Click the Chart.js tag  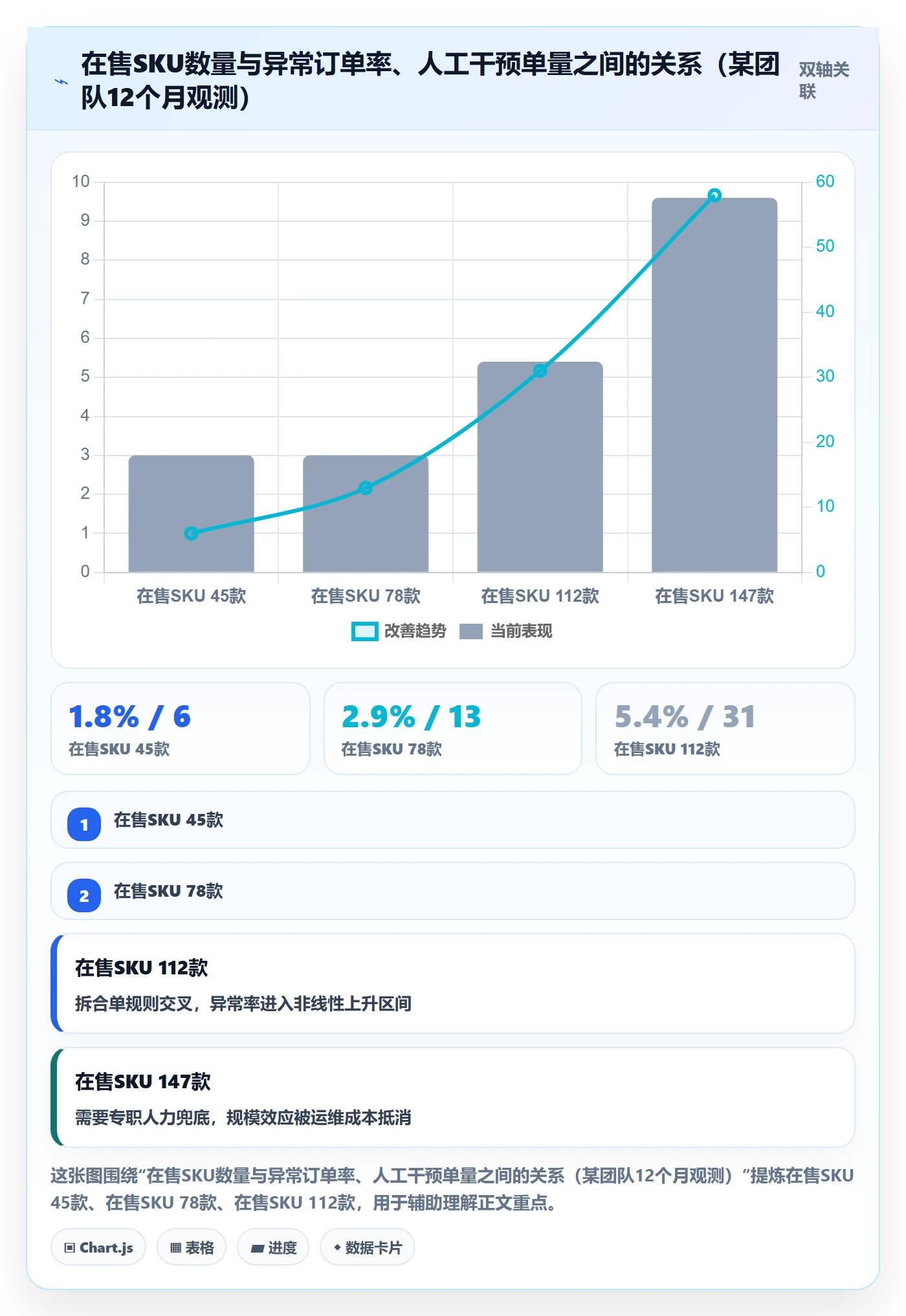(98, 1247)
